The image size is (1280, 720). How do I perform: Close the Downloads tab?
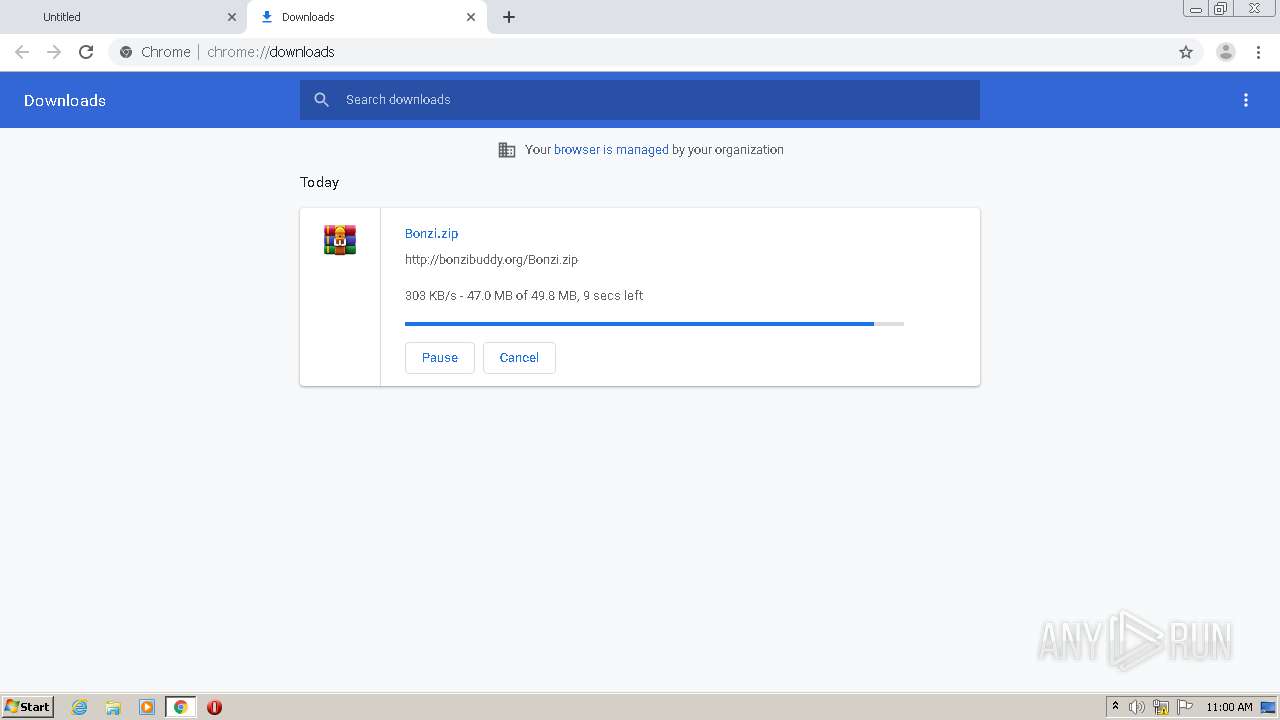[x=471, y=17]
